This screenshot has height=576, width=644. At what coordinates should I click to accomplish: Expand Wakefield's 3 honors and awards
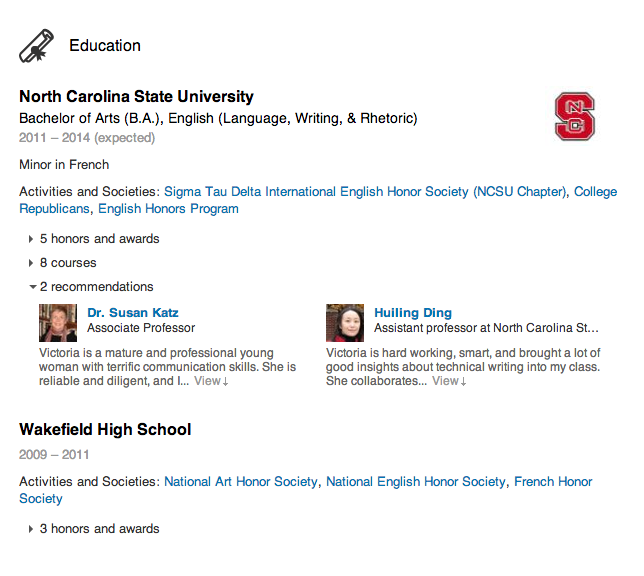94,529
